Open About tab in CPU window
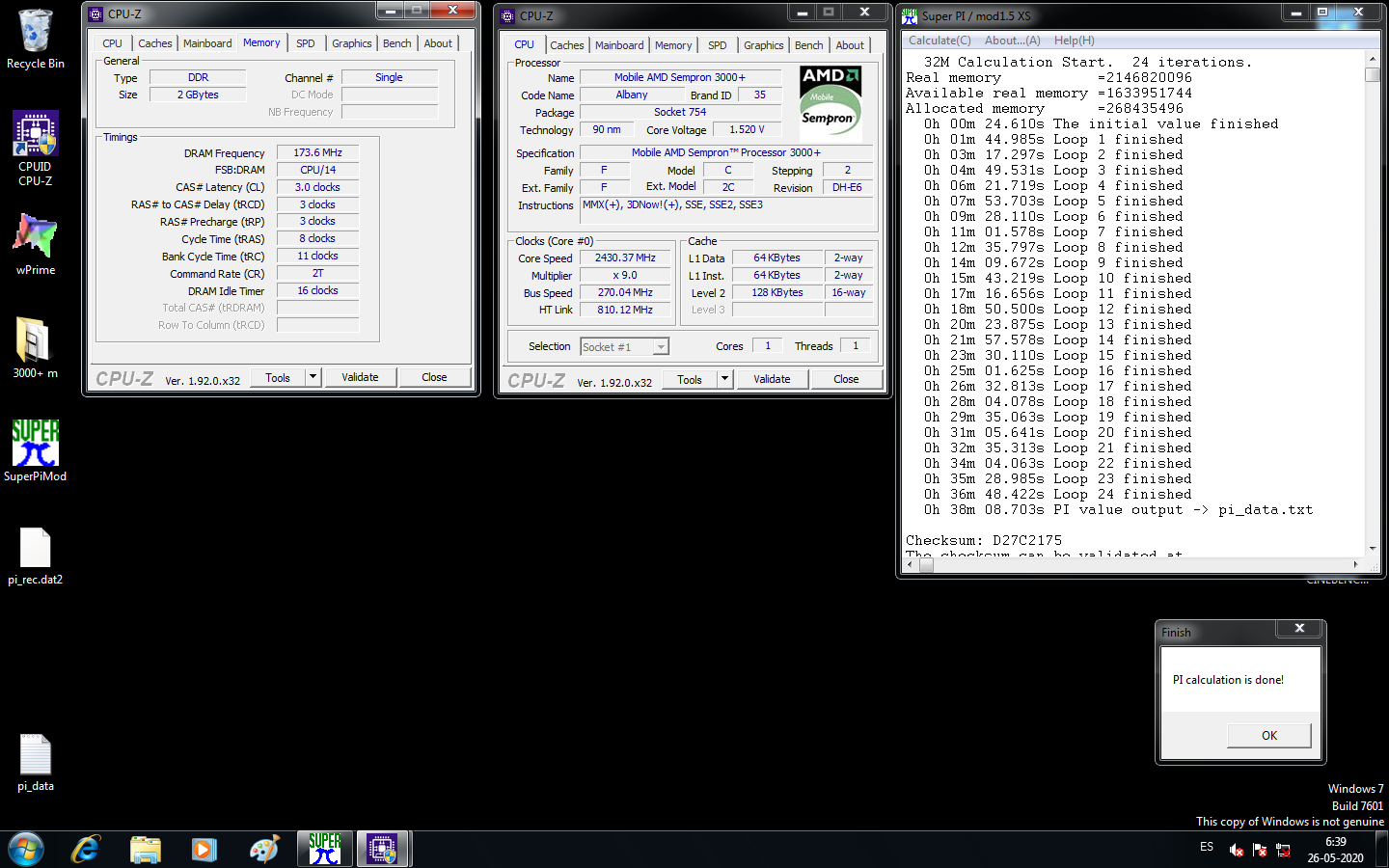The height and width of the screenshot is (868, 1389). tap(850, 45)
